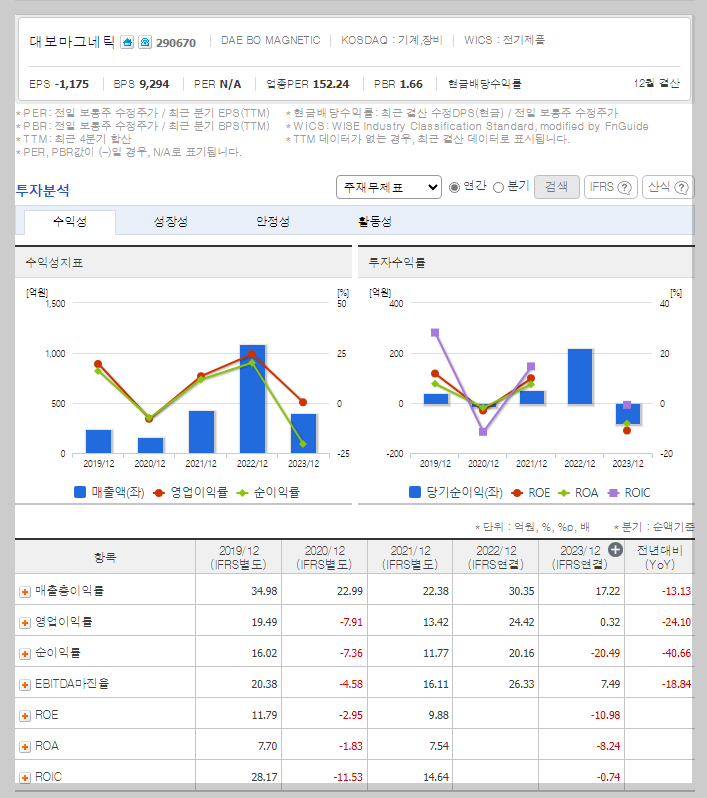Toggle ROA legend green marker
The image size is (707, 798).
pyautogui.click(x=564, y=493)
